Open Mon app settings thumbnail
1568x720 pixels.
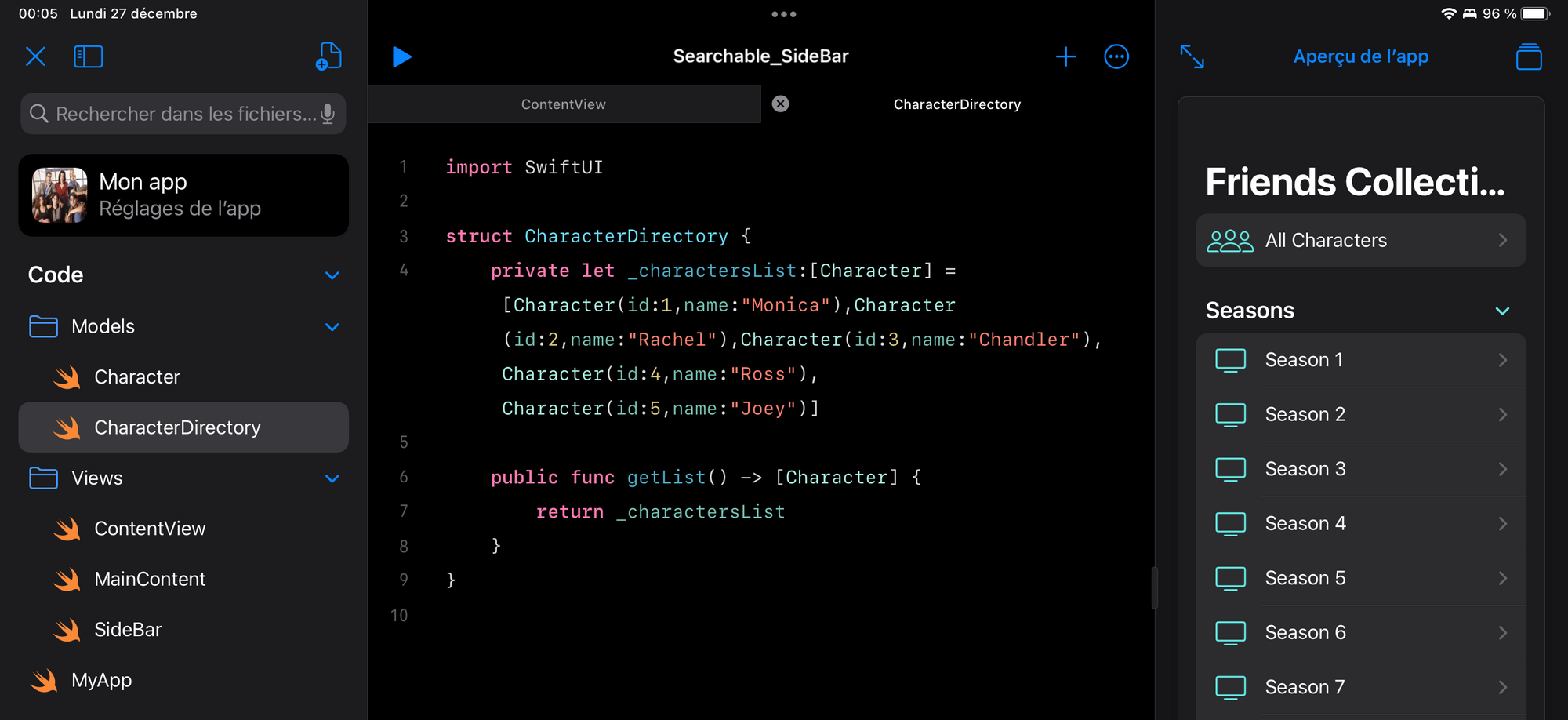[60, 195]
